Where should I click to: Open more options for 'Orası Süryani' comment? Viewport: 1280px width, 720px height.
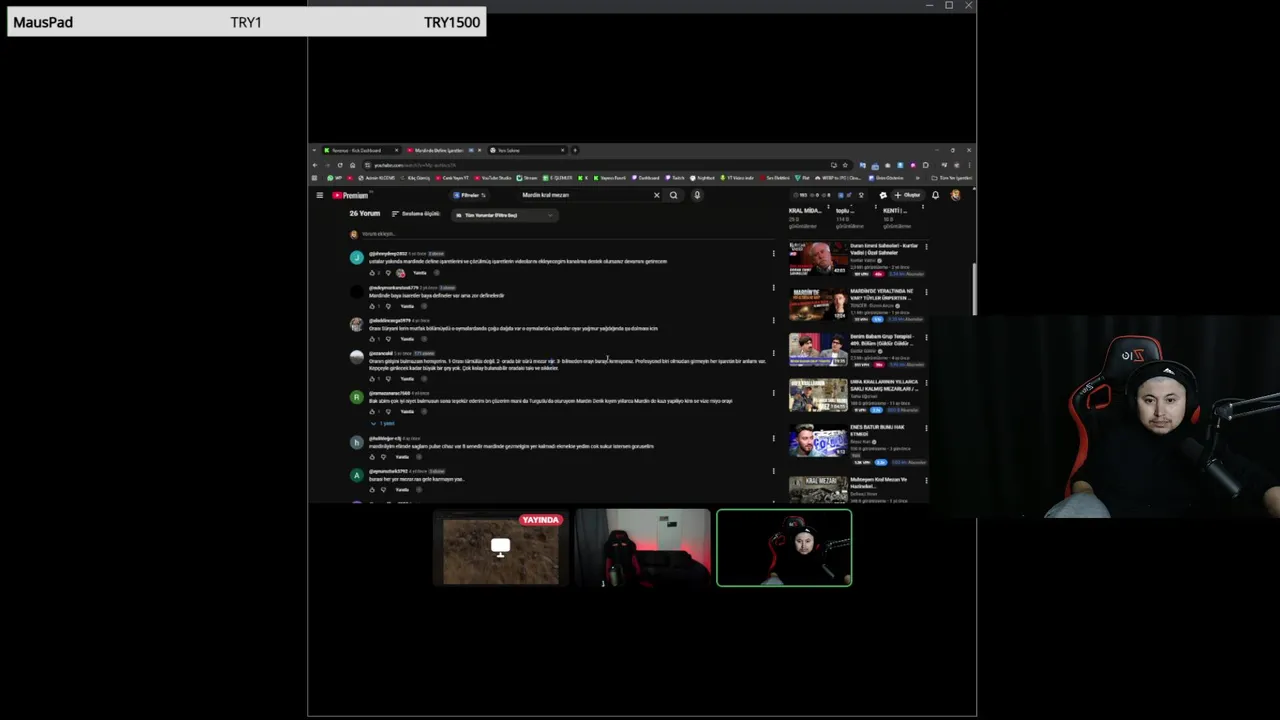(x=773, y=321)
